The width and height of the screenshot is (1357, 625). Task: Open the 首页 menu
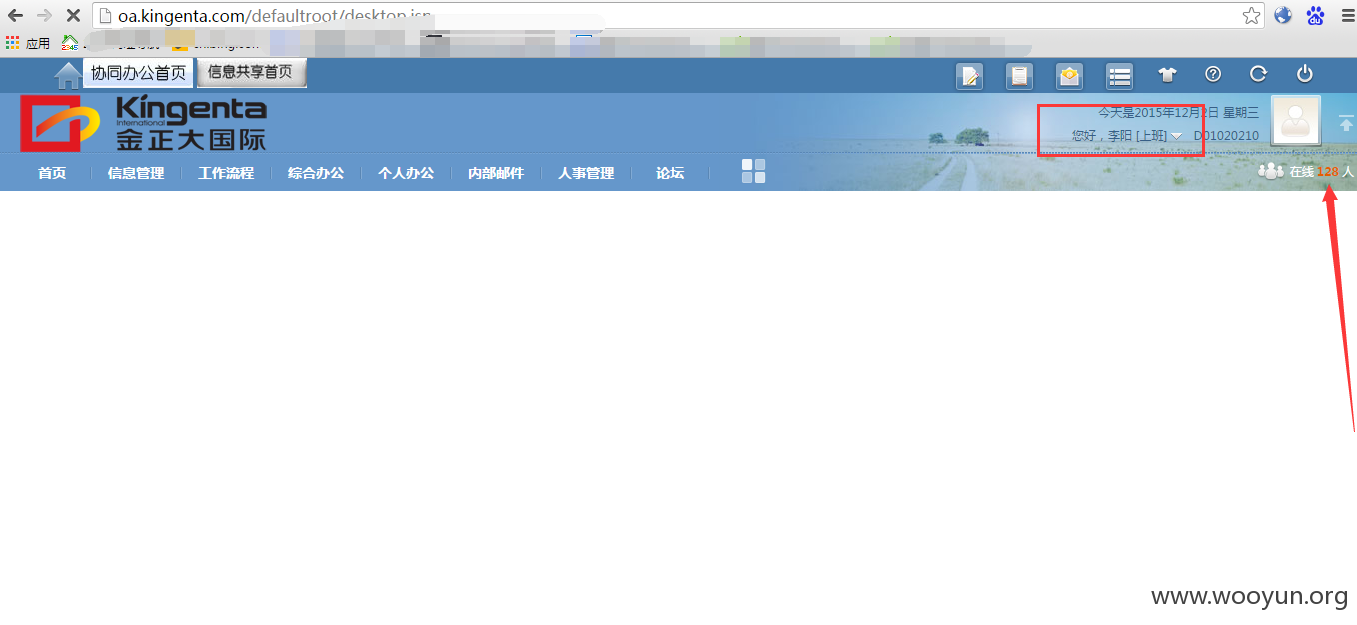coord(52,173)
